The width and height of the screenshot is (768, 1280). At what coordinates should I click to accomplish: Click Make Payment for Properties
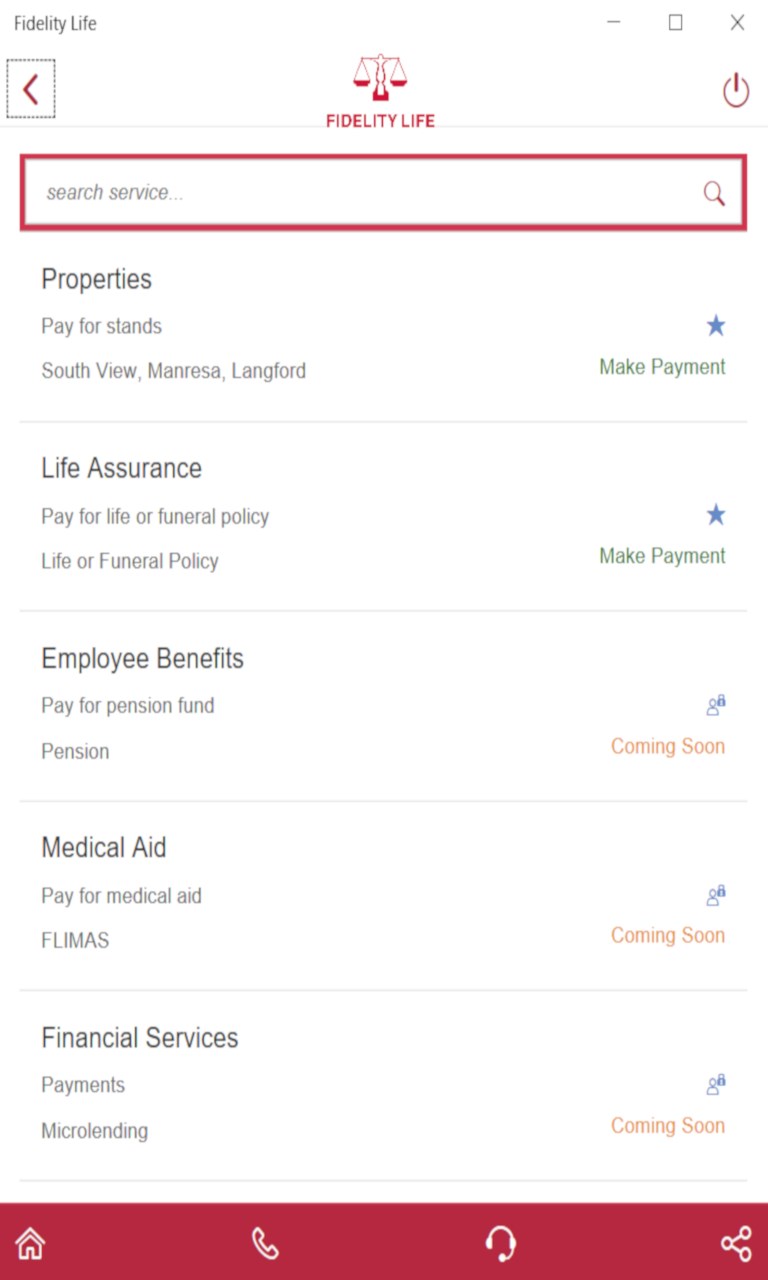pyautogui.click(x=662, y=367)
